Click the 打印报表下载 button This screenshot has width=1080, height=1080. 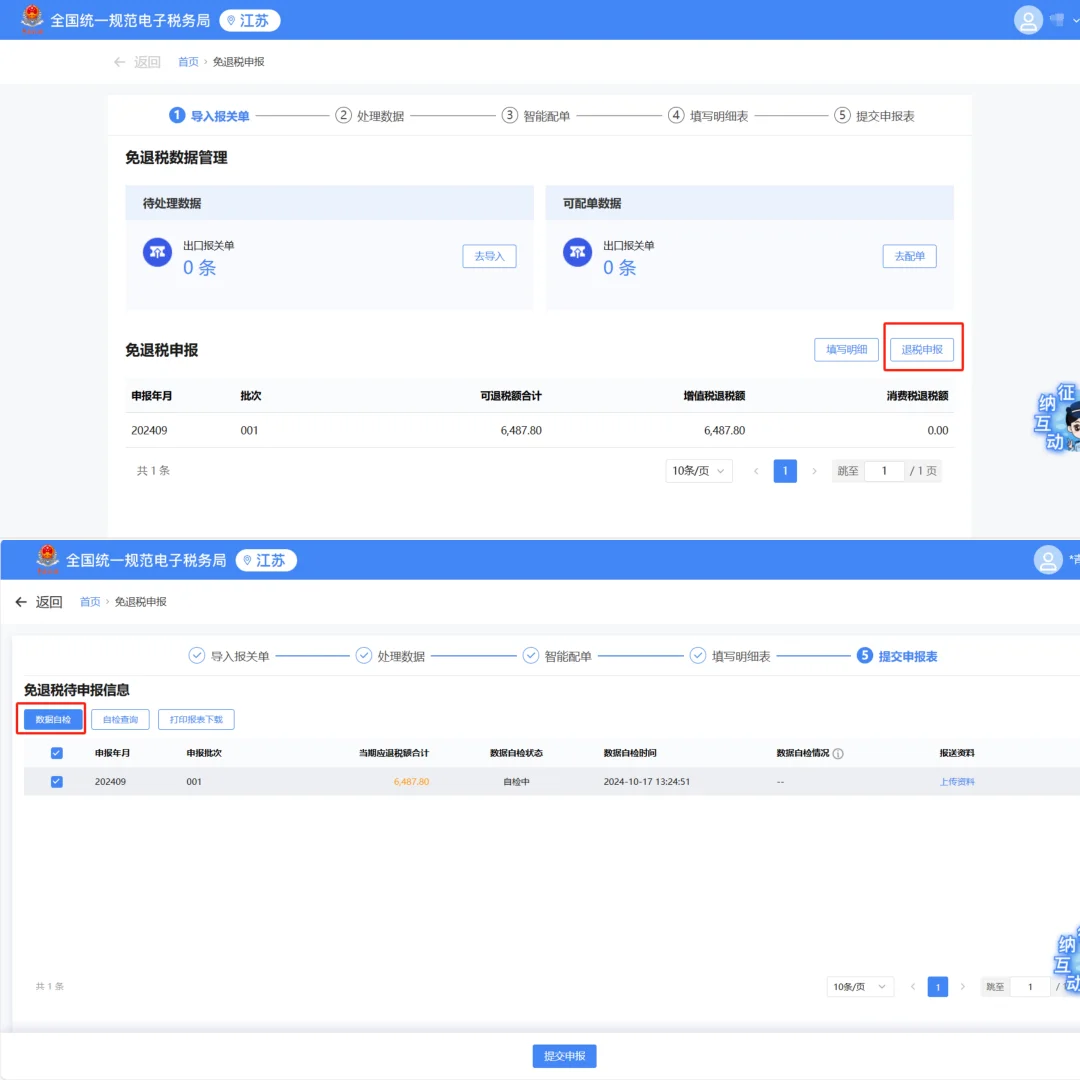pyautogui.click(x=196, y=719)
